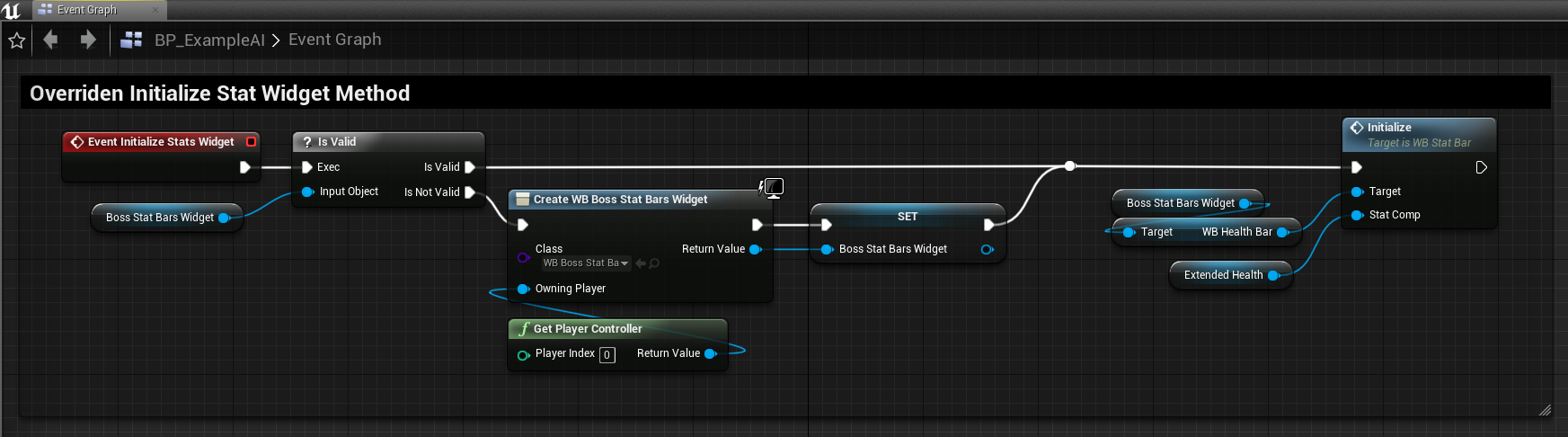Click the bookmark star icon
The width and height of the screenshot is (1568, 437).
tap(16, 40)
